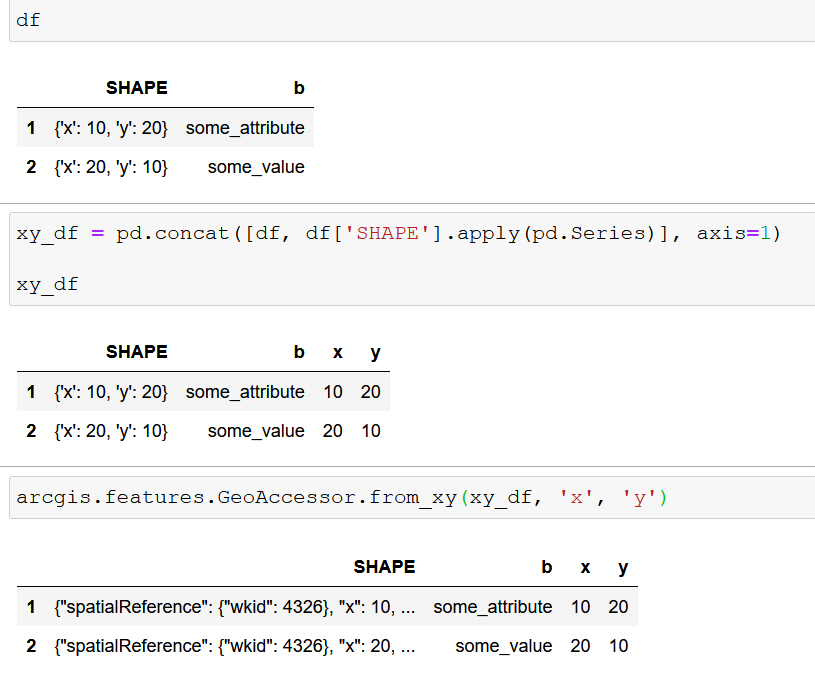Click the lone xy_df line below pd.concat

pyautogui.click(x=47, y=284)
